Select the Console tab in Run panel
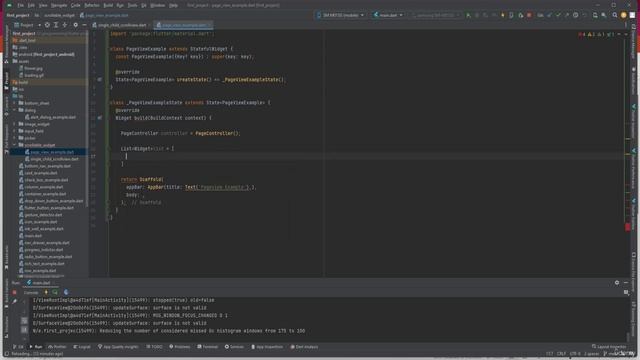The height and width of the screenshot is (360, 640). pos(31,292)
